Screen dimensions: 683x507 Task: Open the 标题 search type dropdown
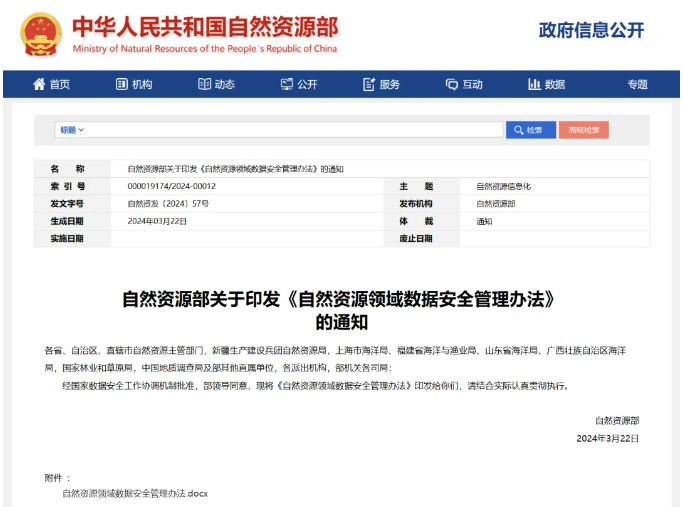pos(72,130)
